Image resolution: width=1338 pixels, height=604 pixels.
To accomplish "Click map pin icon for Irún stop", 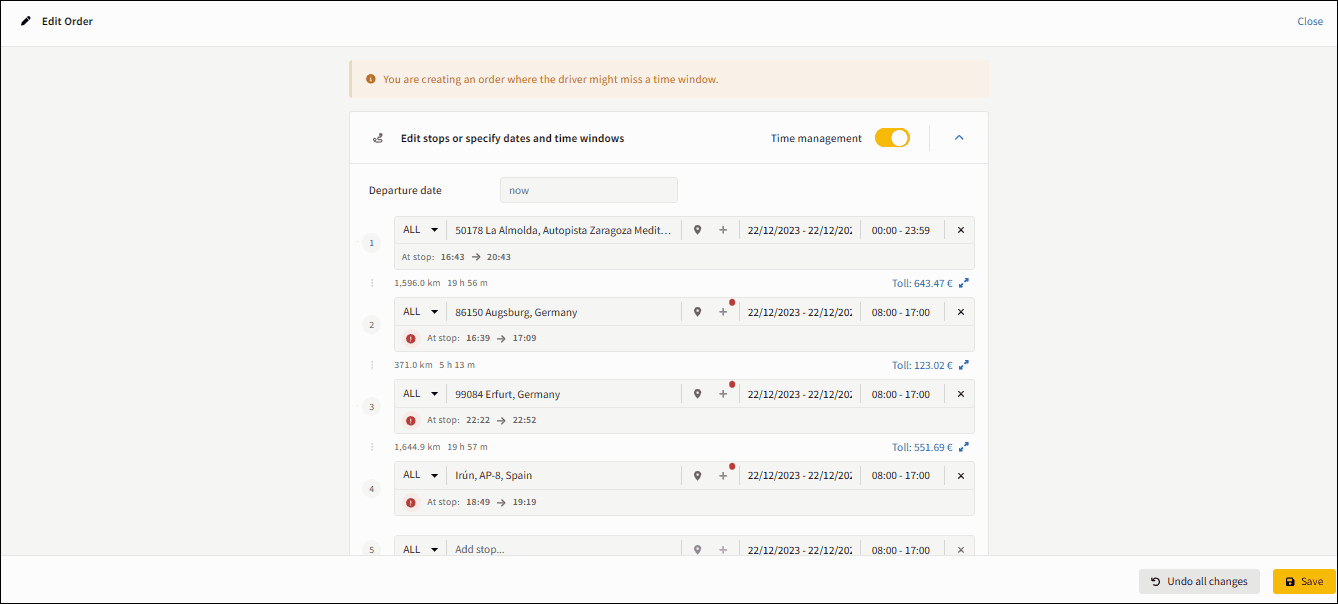I will [698, 476].
